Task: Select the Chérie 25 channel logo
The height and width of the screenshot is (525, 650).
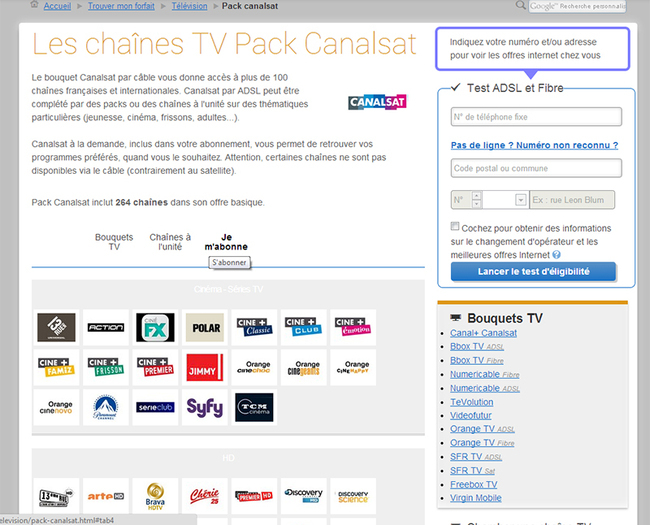Action: tap(205, 496)
